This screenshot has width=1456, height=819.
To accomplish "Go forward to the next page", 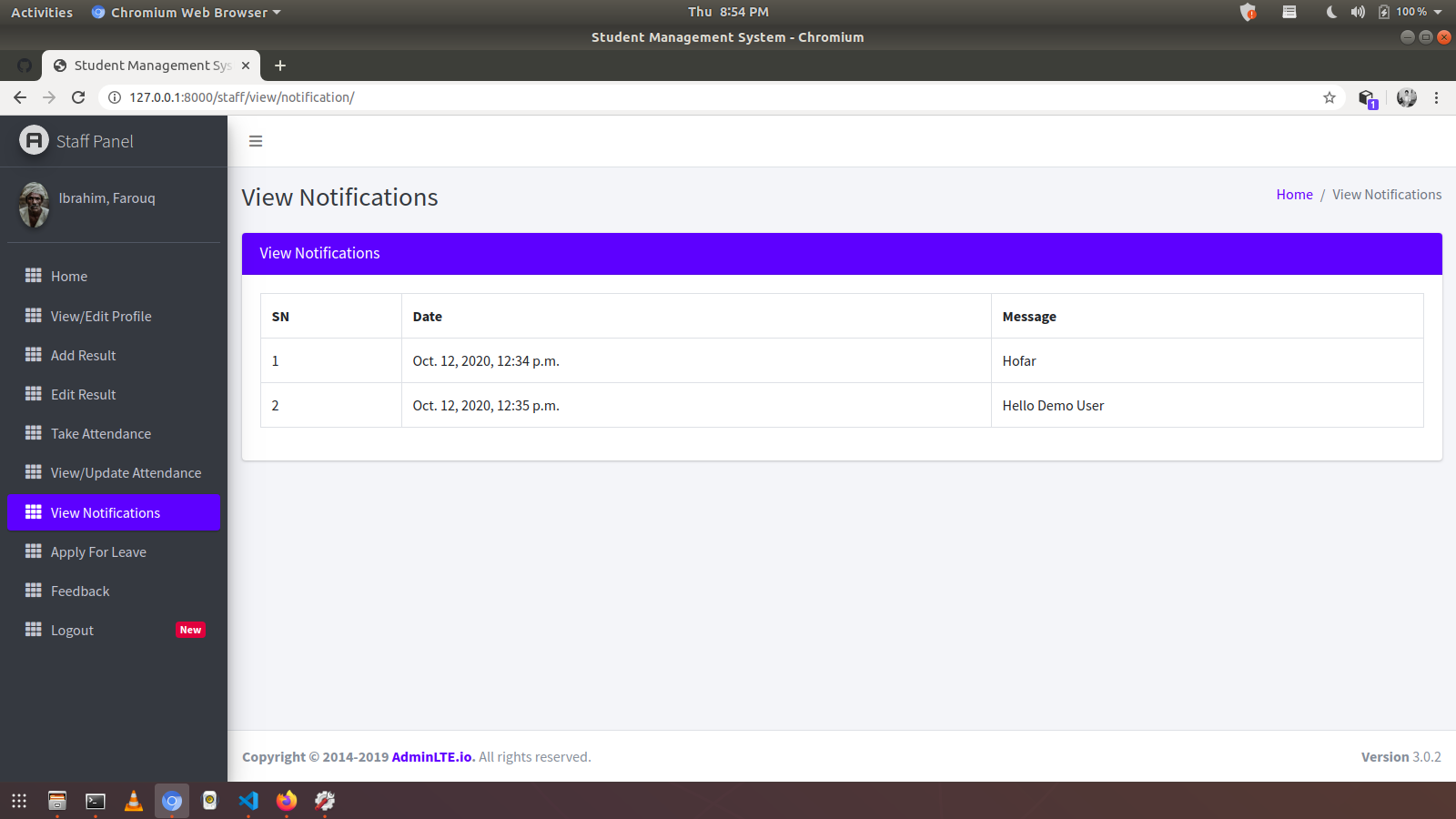I will pos(49,97).
